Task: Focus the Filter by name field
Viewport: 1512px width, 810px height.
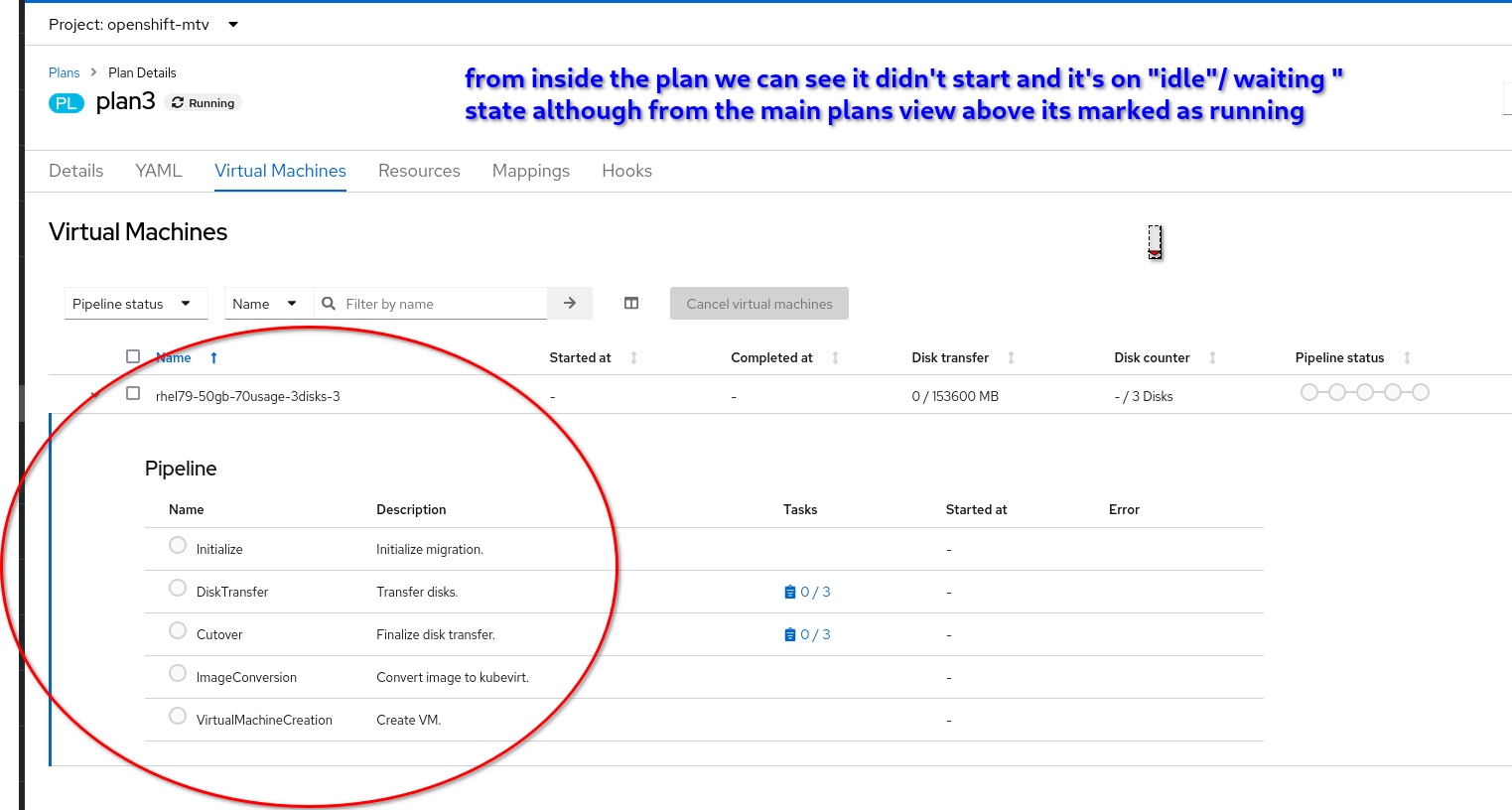Action: tap(442, 304)
